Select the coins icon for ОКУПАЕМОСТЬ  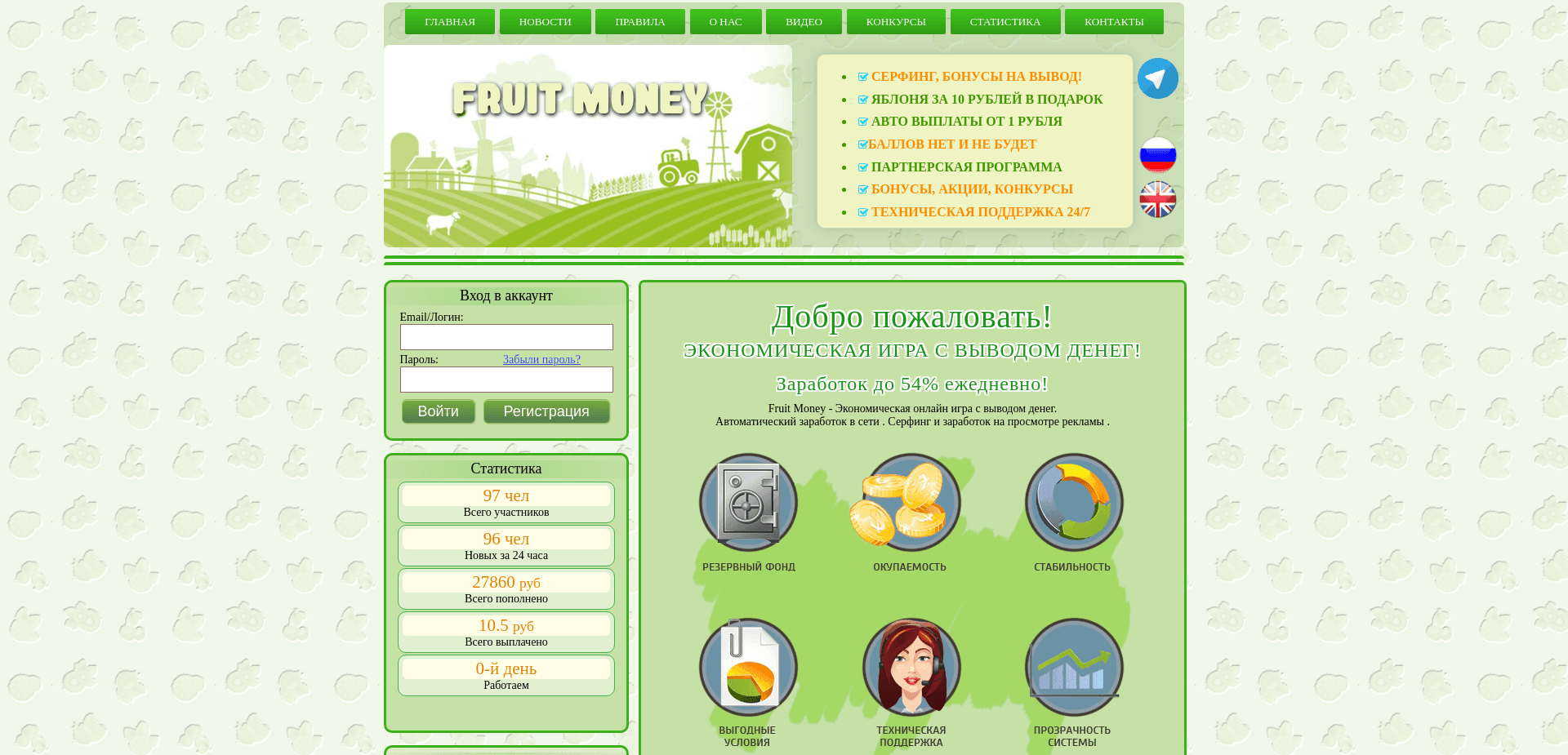click(x=910, y=503)
